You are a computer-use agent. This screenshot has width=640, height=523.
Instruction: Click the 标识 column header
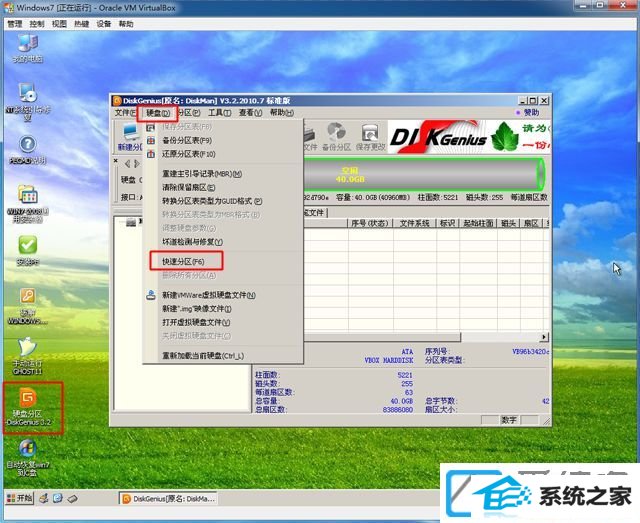447,223
